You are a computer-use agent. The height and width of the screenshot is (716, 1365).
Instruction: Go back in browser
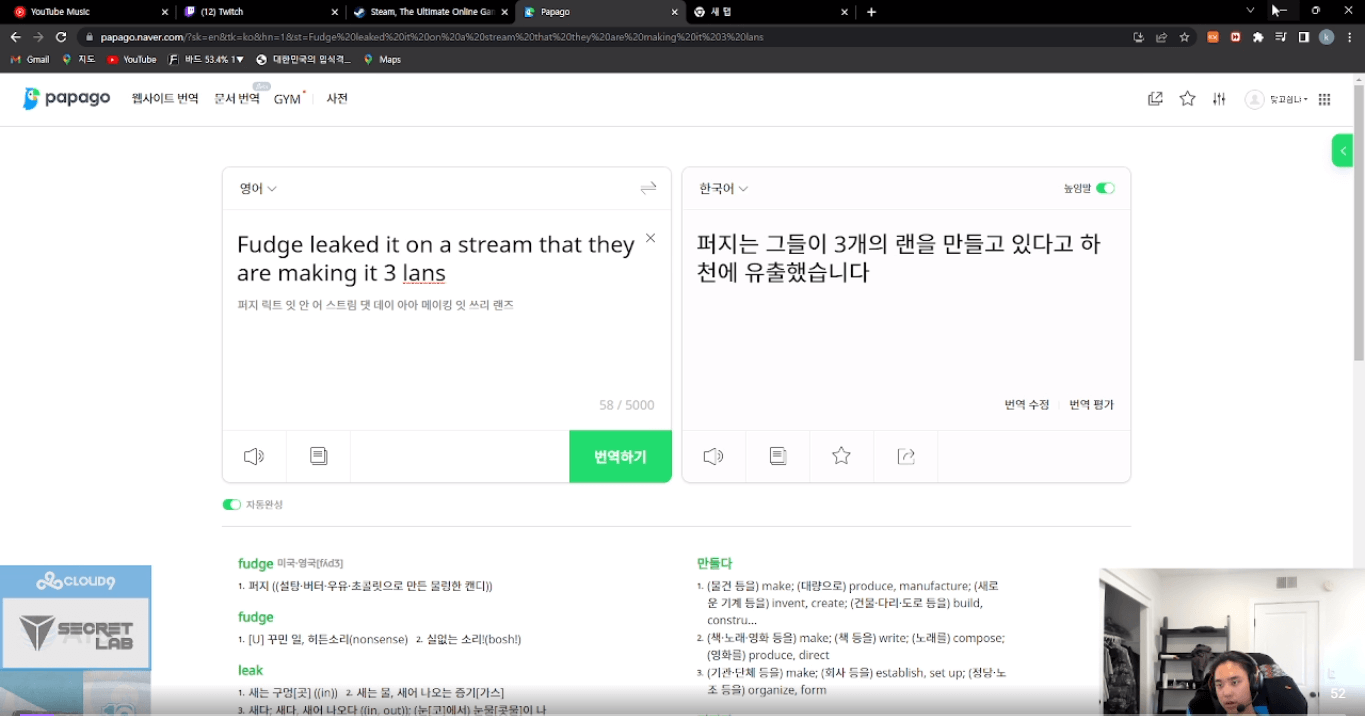coord(16,37)
